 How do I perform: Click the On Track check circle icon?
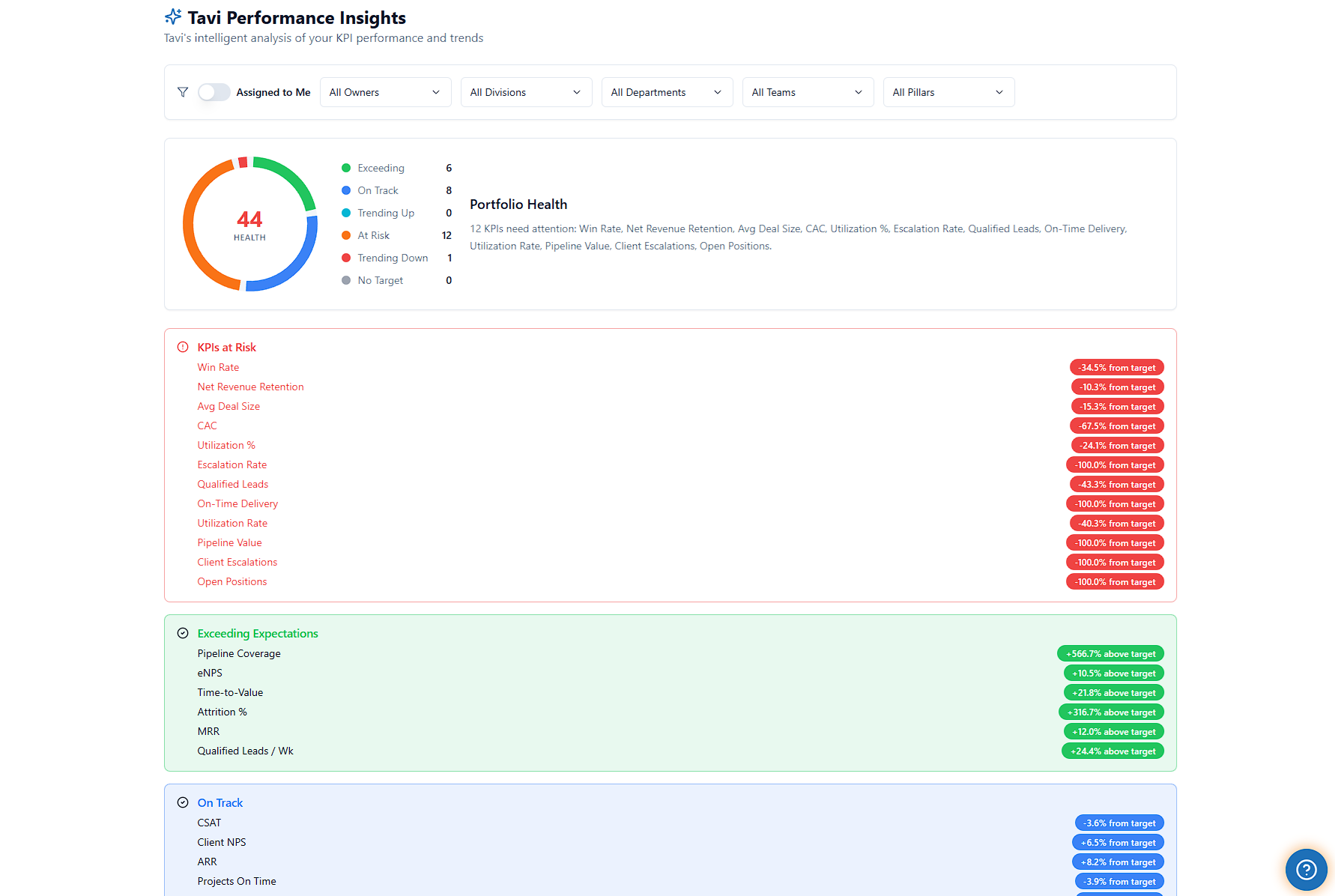click(x=183, y=802)
